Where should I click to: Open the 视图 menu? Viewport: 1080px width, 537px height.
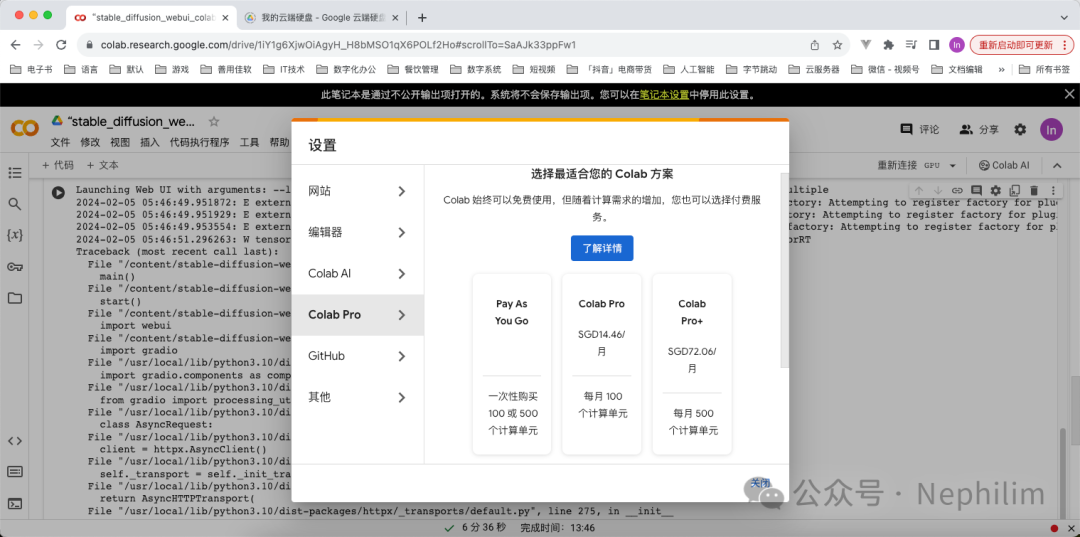click(120, 143)
